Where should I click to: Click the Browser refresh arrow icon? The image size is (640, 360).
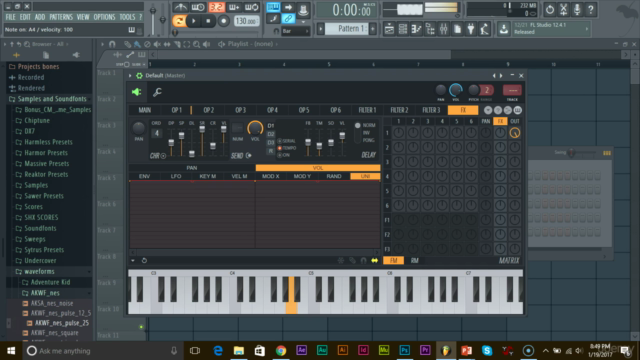pyautogui.click(x=19, y=44)
